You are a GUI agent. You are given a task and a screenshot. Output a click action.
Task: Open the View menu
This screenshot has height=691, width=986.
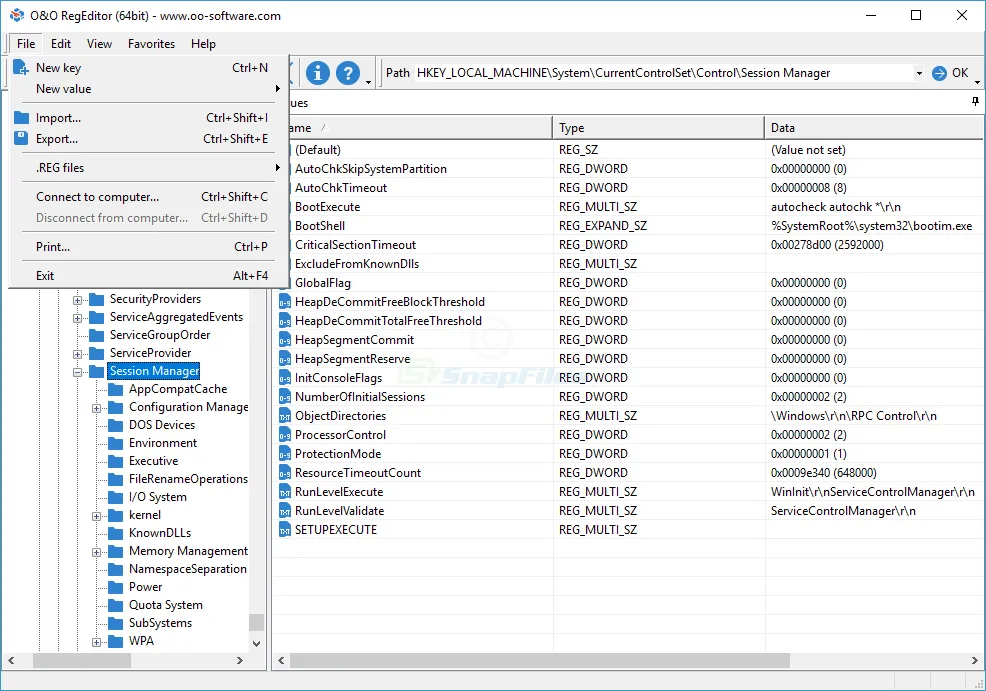click(99, 43)
